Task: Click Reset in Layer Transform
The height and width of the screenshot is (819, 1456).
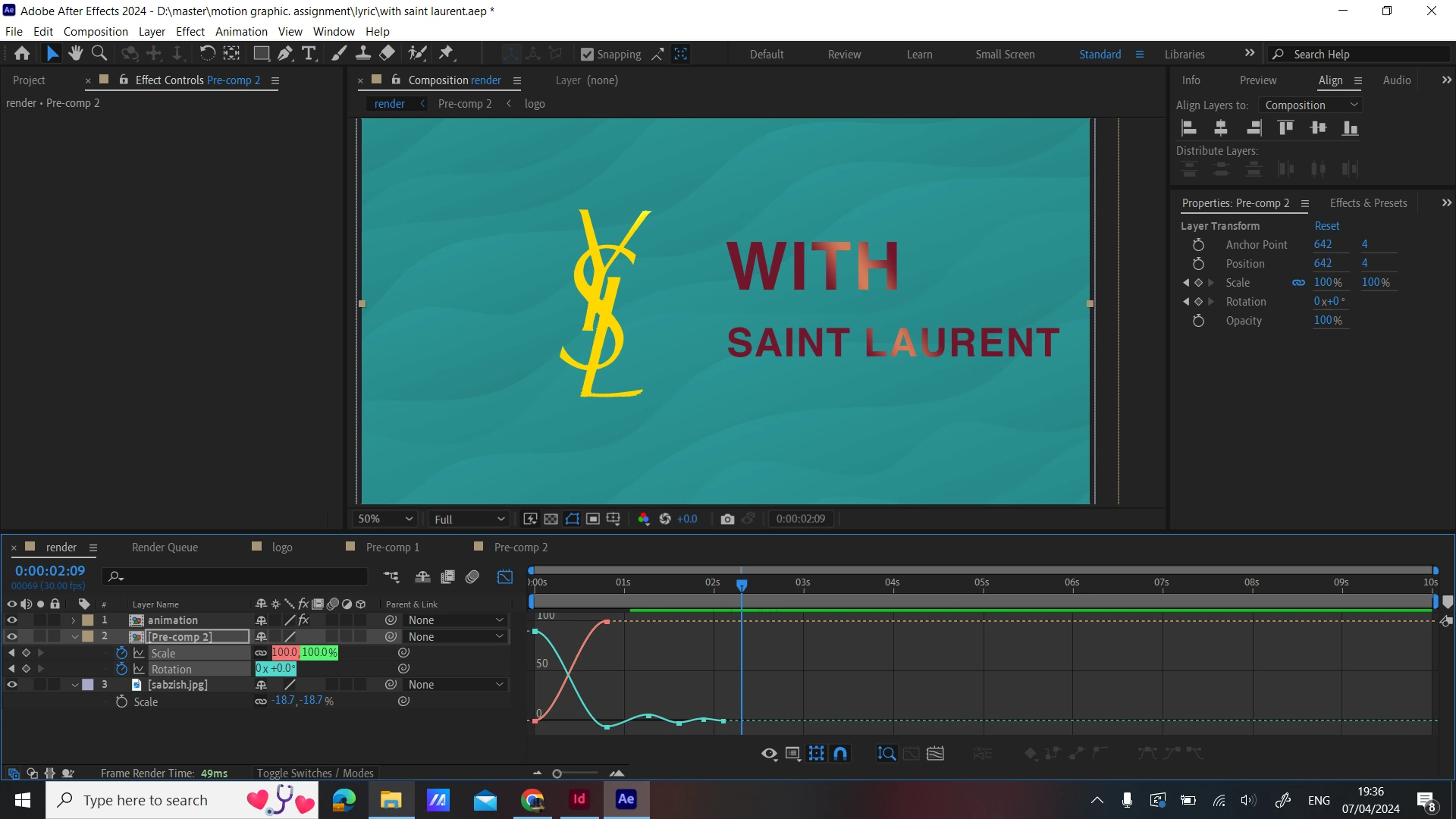Action: (x=1327, y=225)
